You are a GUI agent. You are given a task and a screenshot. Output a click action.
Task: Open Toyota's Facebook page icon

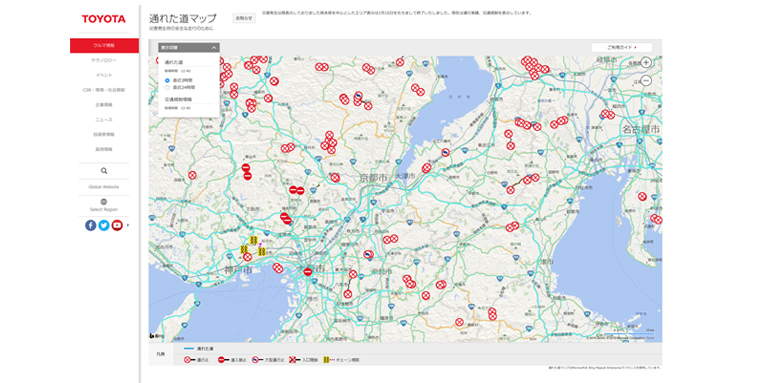[91, 225]
